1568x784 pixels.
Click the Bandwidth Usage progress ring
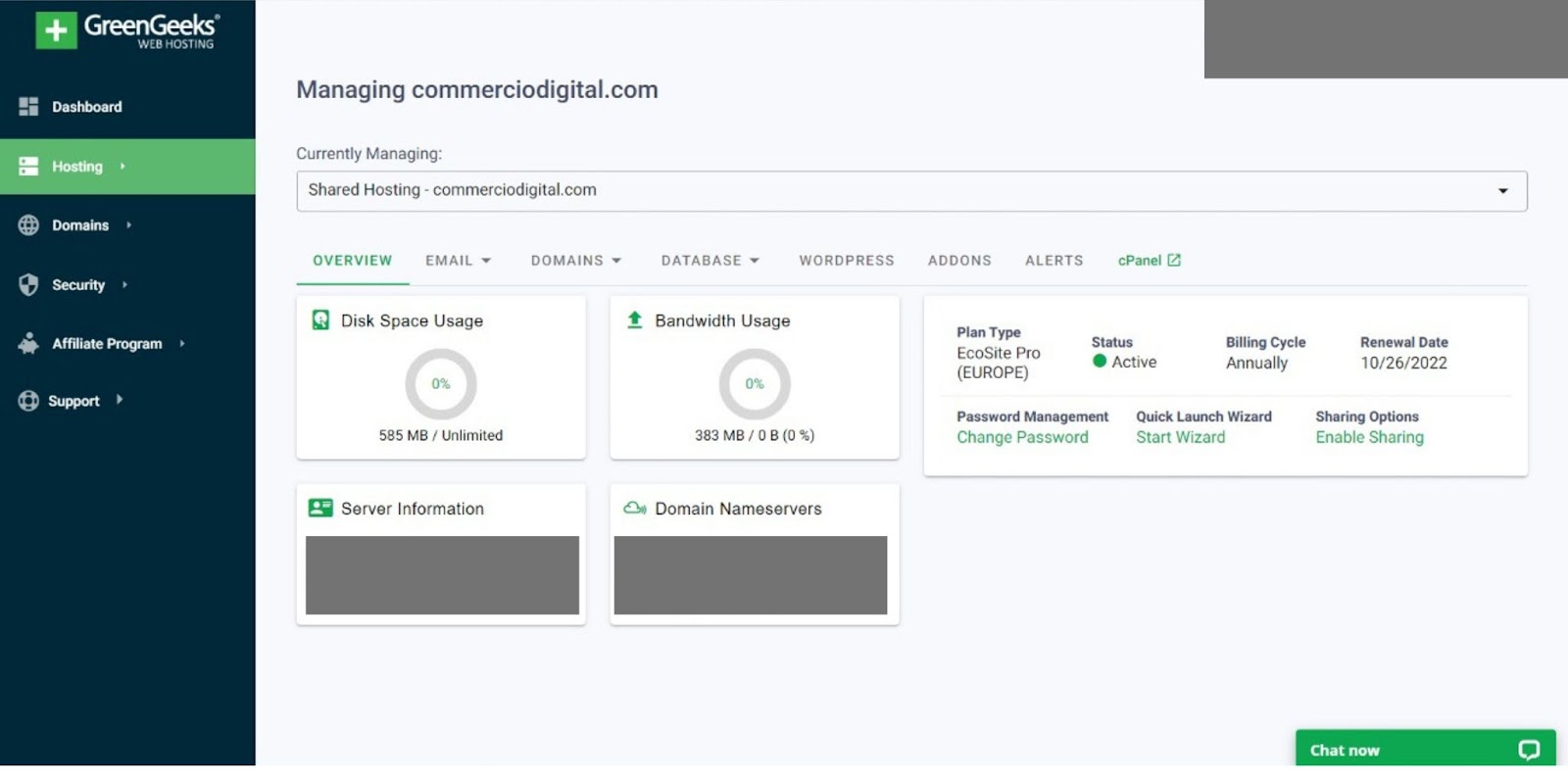tap(755, 384)
